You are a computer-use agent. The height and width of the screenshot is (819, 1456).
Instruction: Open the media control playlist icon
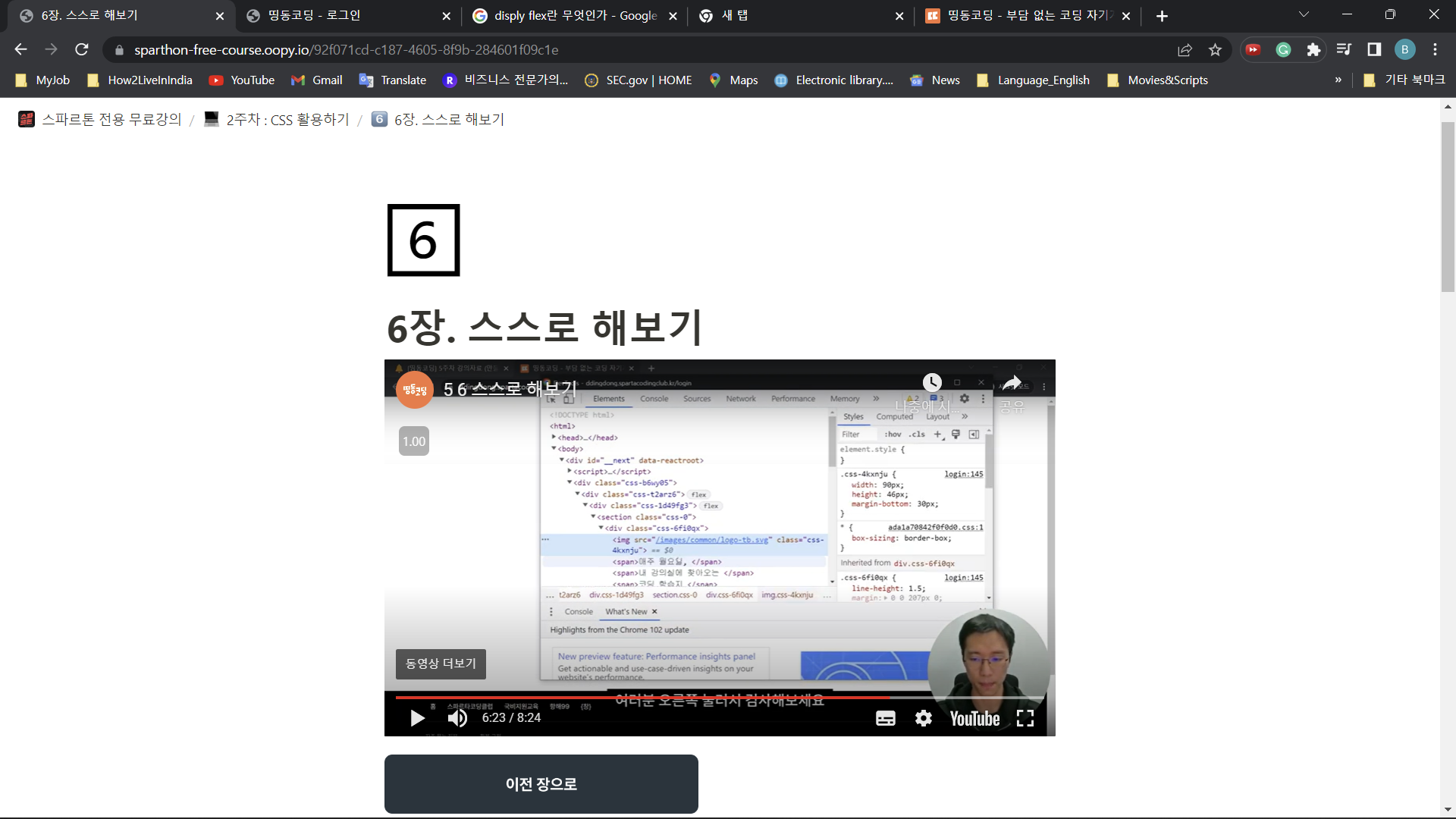click(1344, 49)
